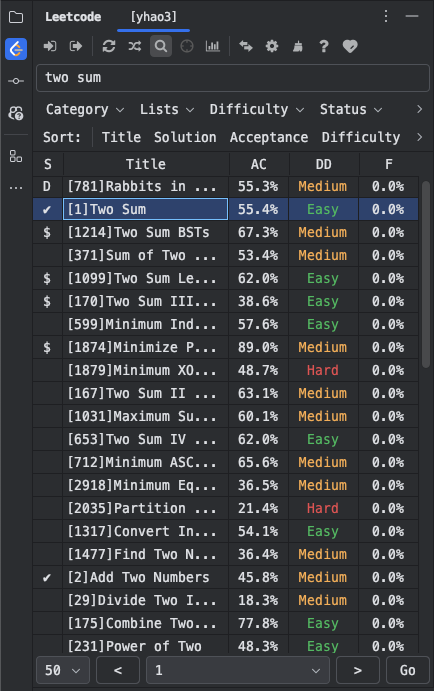Sort problems by Solution

(x=185, y=137)
